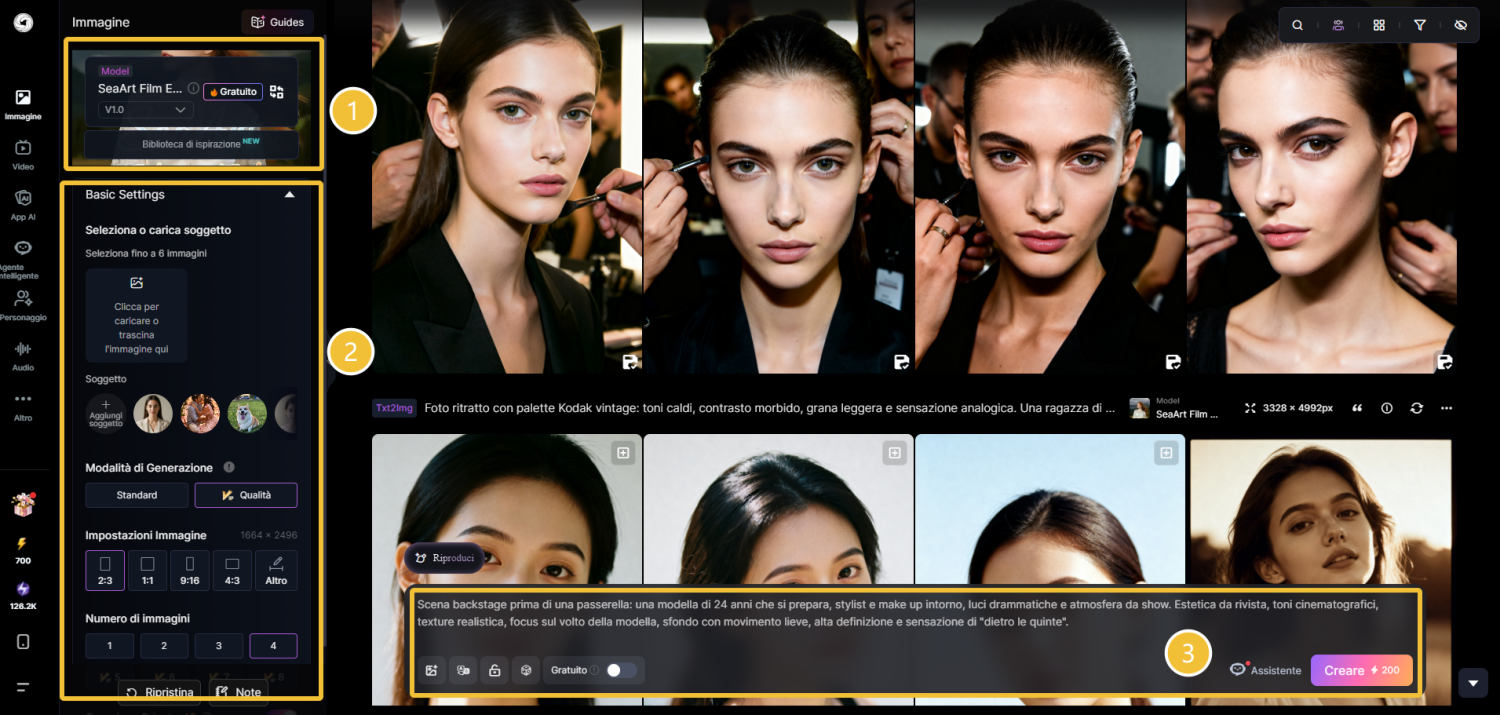The height and width of the screenshot is (715, 1500).
Task: Click the upload image icon in prompt bar
Action: (431, 670)
